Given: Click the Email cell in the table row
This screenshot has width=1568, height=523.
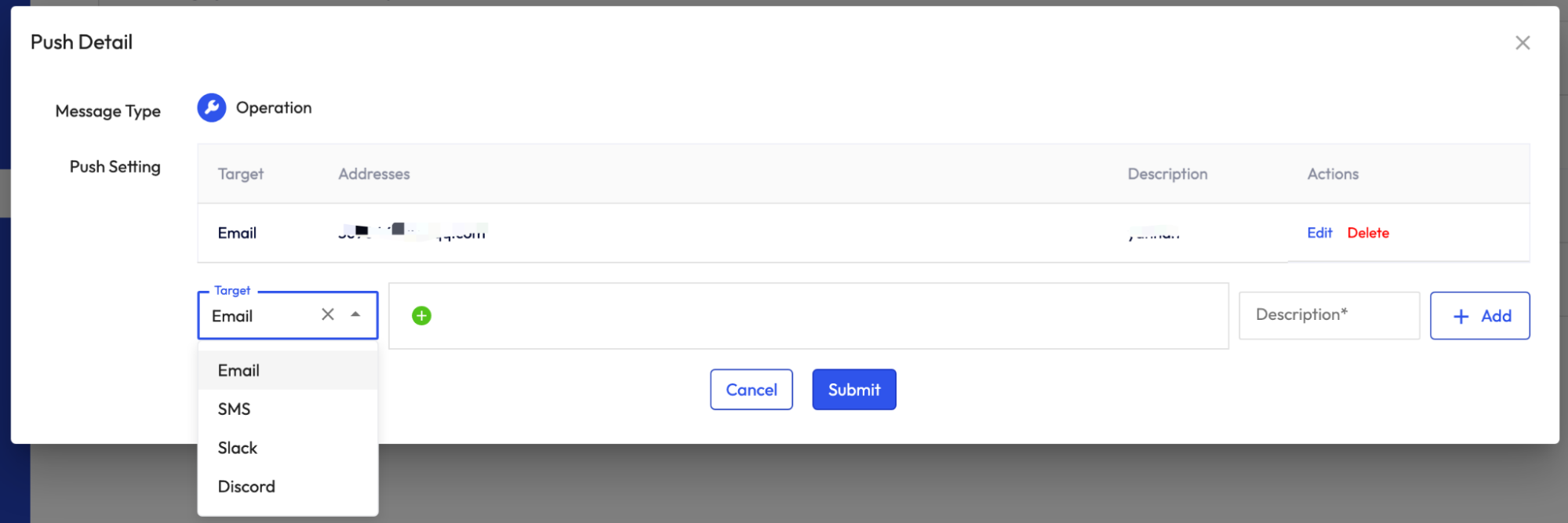Looking at the screenshot, I should pyautogui.click(x=237, y=233).
